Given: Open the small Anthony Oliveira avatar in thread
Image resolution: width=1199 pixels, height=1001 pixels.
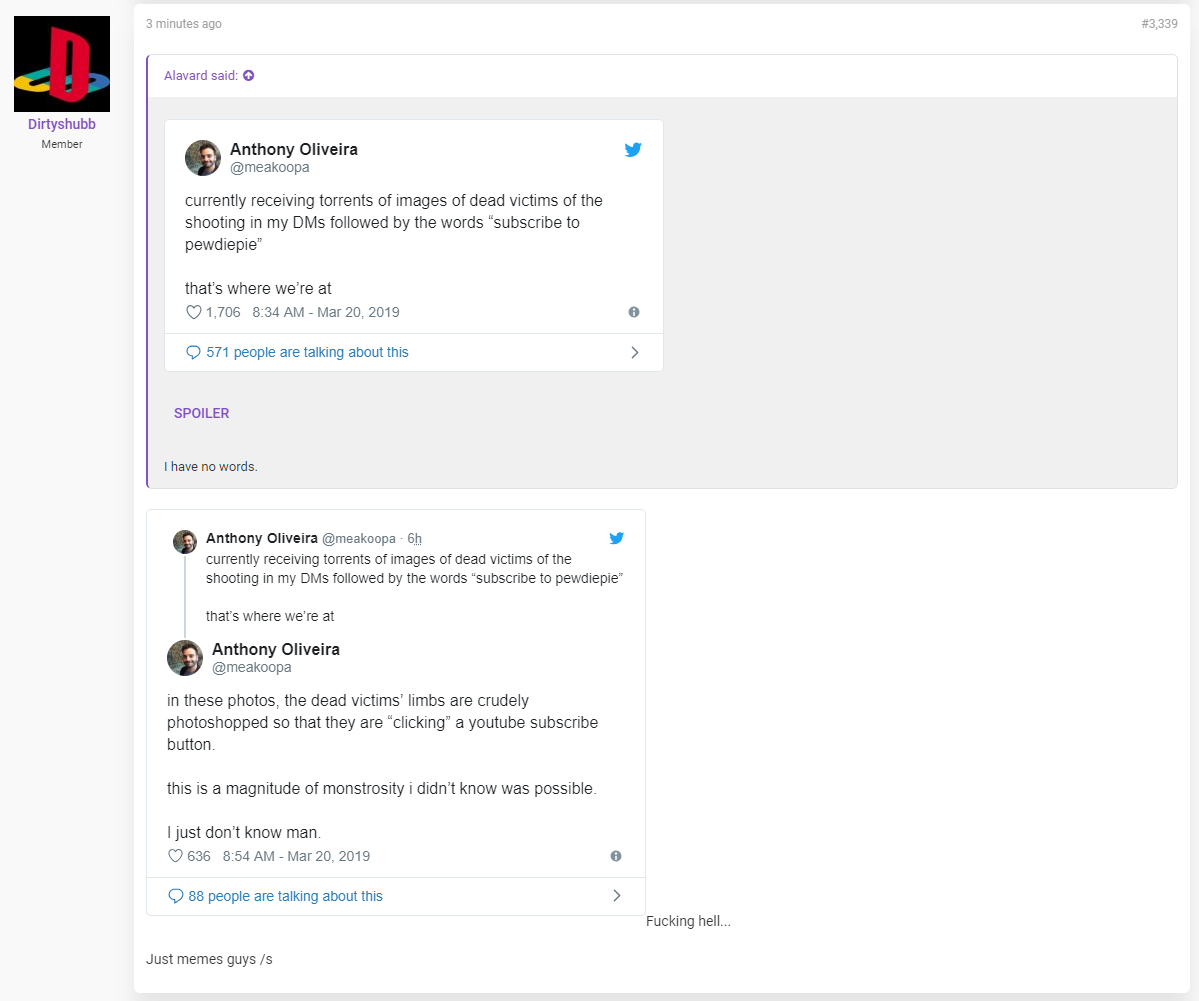Looking at the screenshot, I should click(185, 541).
